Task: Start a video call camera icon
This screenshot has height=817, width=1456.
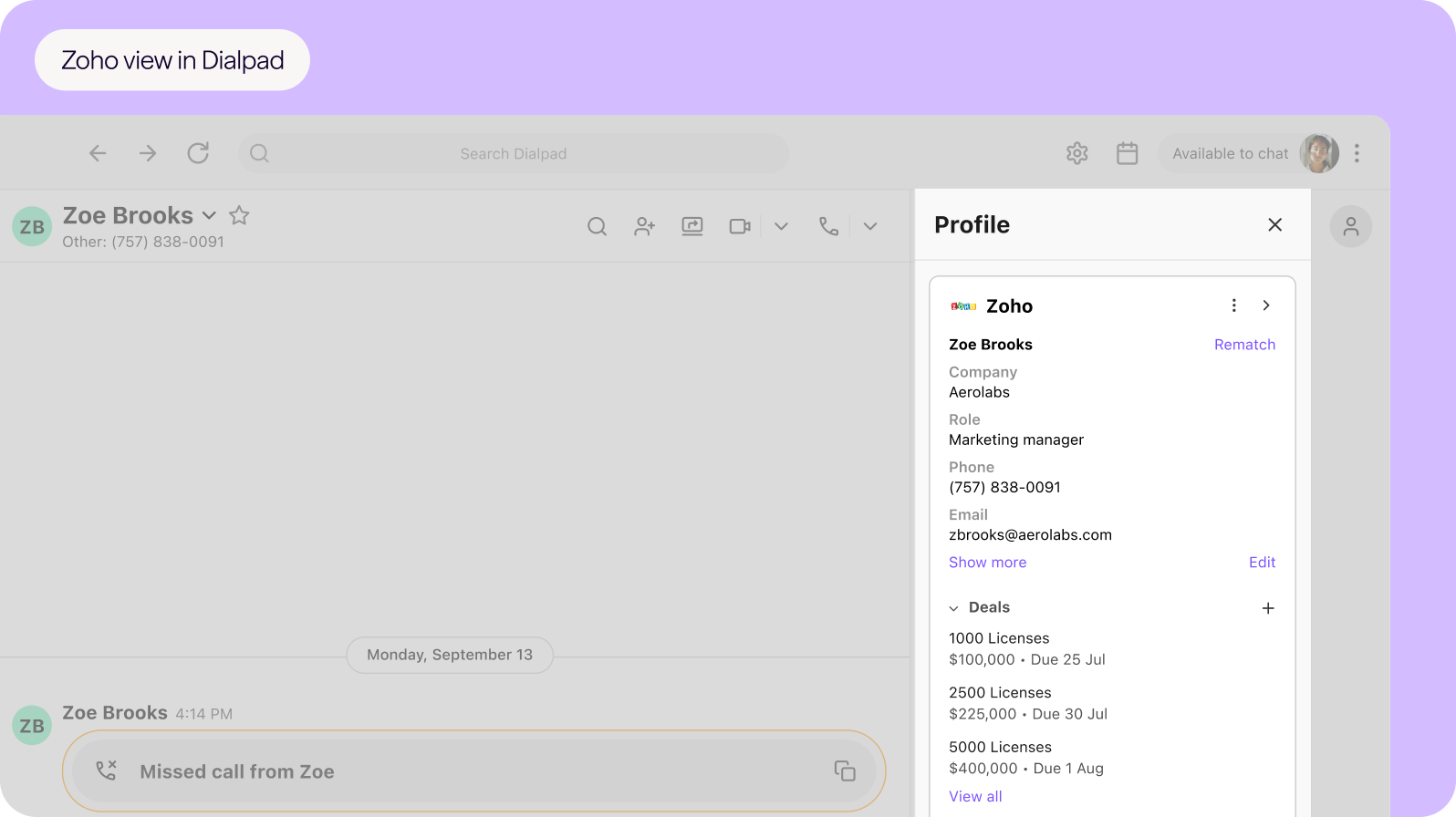Action: (740, 226)
